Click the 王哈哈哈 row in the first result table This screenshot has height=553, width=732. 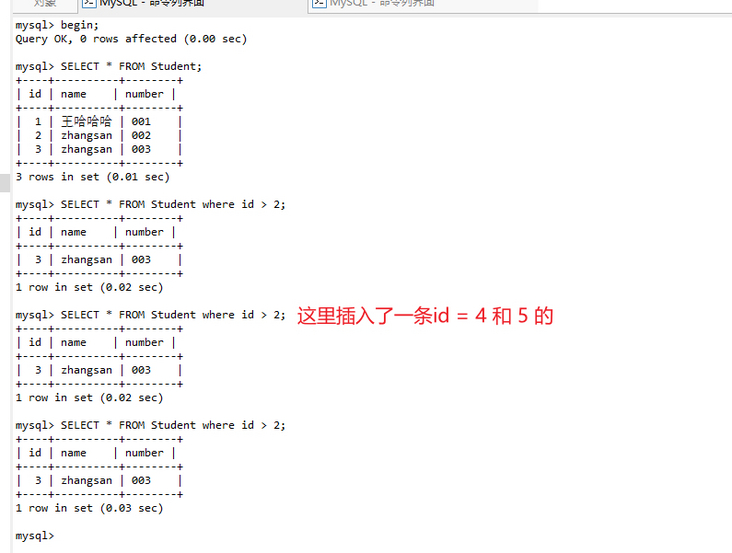pyautogui.click(x=99, y=122)
